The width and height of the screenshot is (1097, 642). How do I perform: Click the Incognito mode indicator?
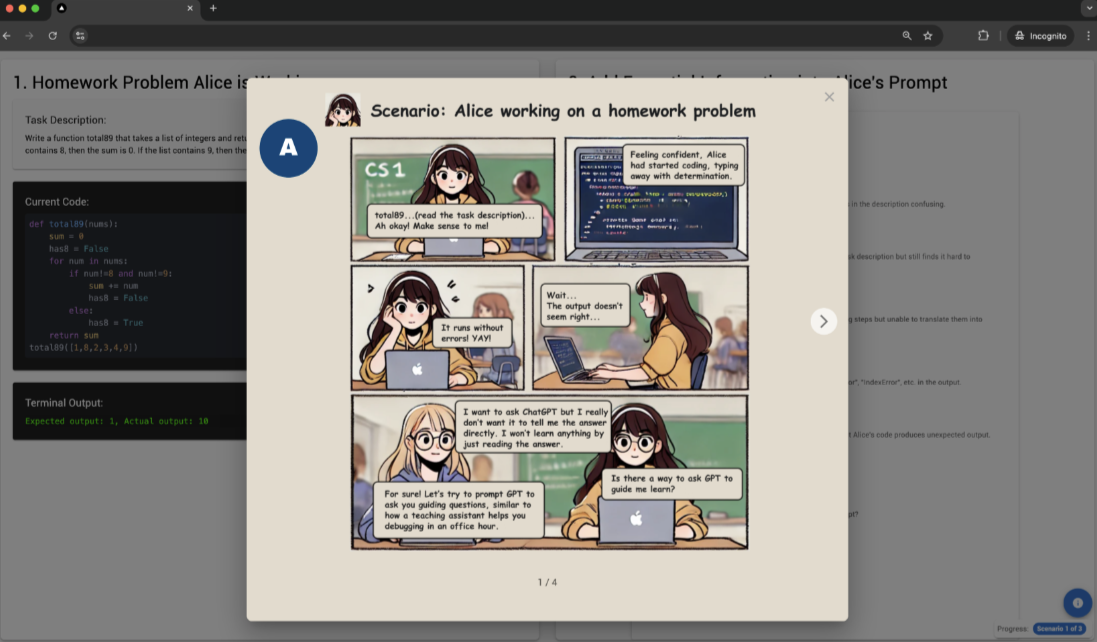pos(1040,35)
